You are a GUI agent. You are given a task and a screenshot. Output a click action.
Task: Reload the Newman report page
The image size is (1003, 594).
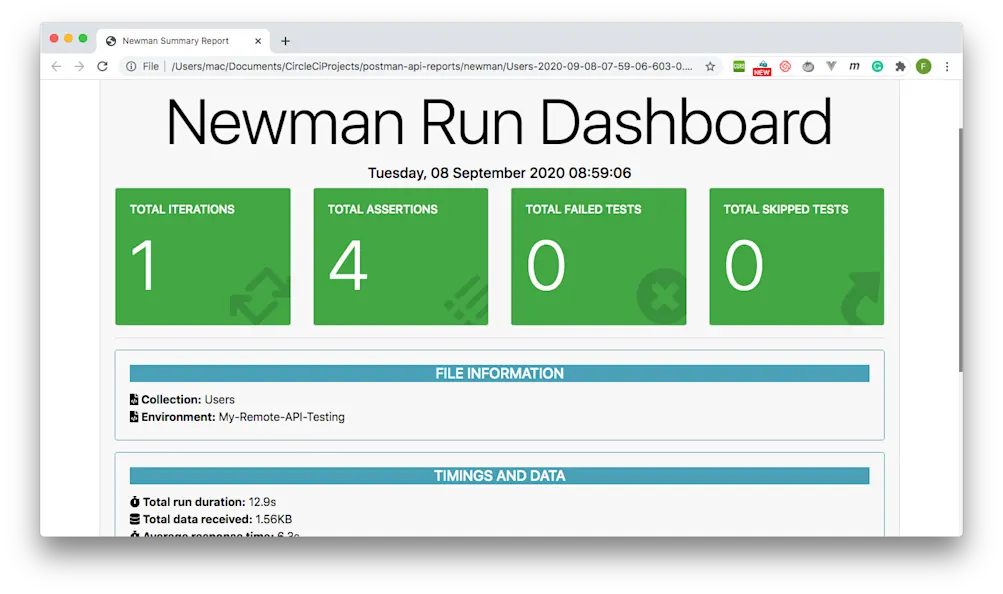pos(102,66)
